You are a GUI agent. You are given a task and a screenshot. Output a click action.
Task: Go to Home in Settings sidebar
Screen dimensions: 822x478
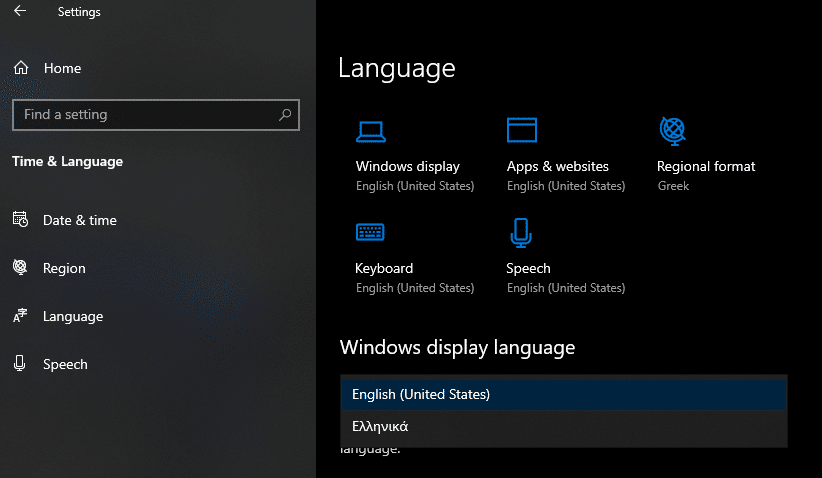click(62, 68)
